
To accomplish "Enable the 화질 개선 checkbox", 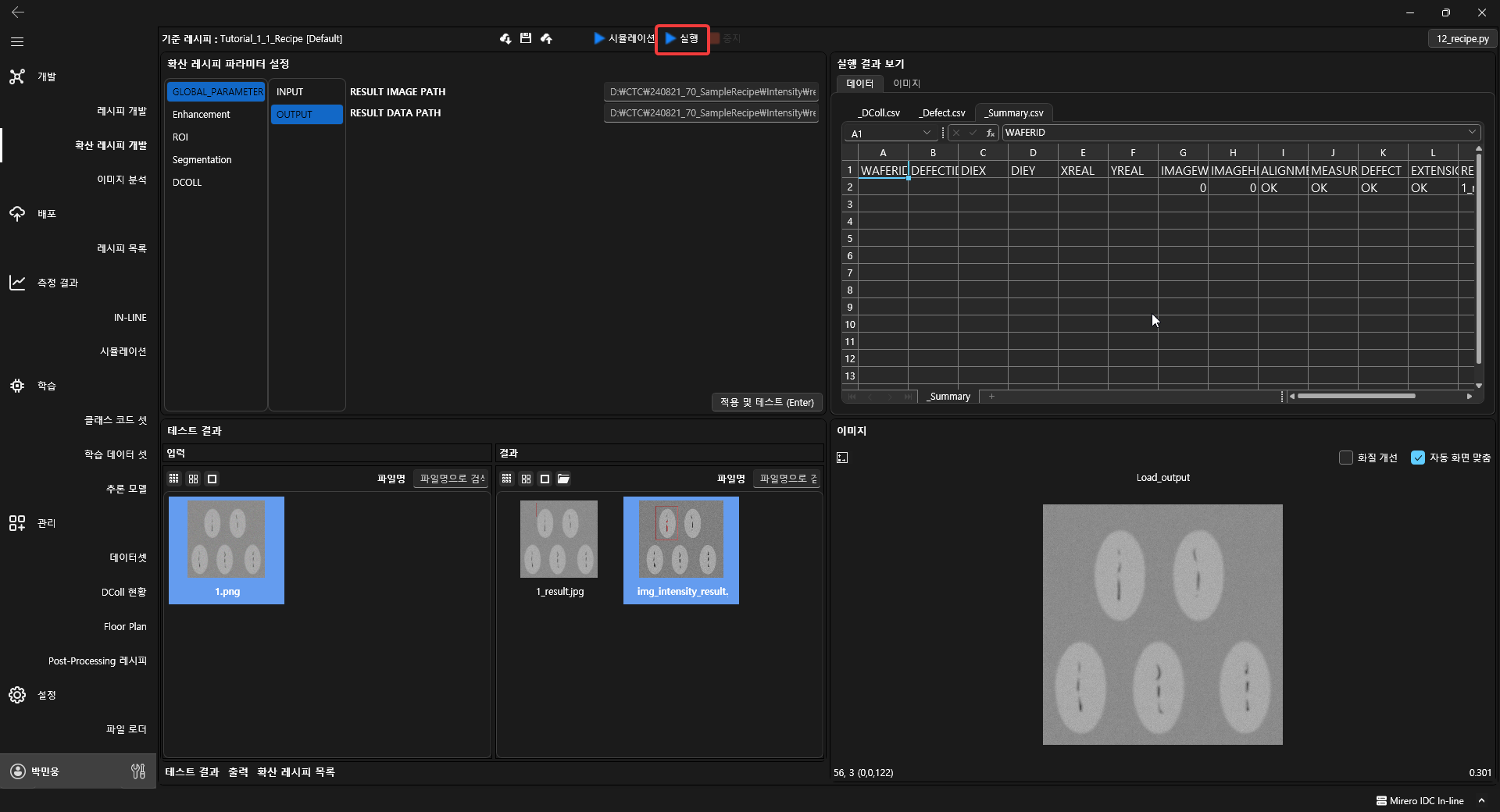I will click(1345, 458).
